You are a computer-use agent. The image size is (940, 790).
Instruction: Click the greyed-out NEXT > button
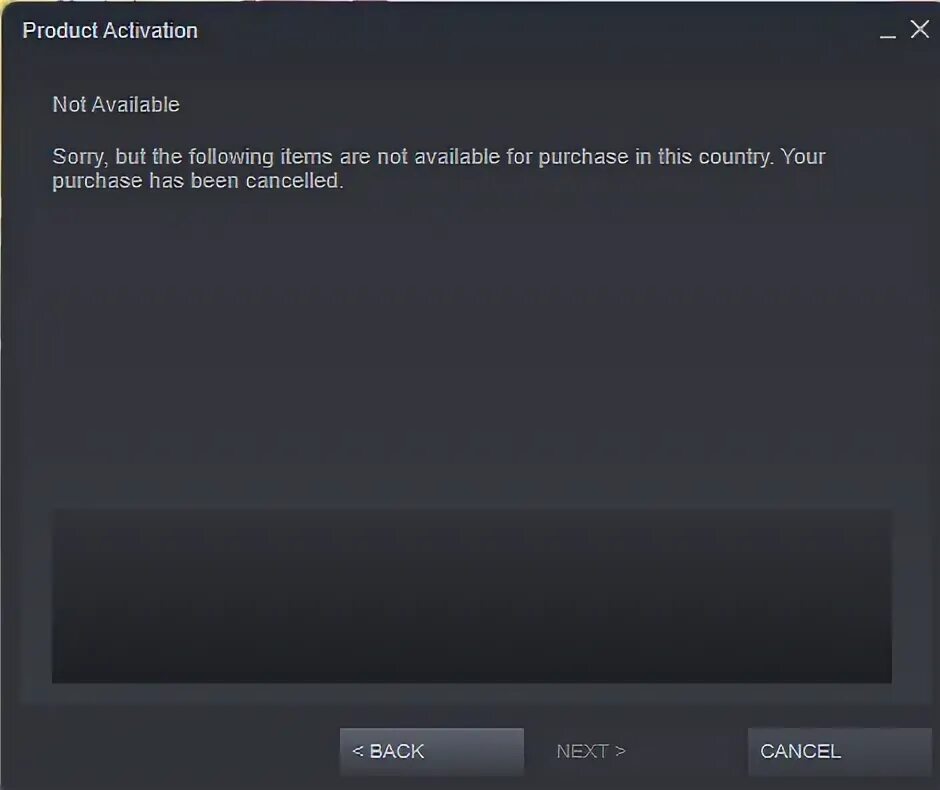590,751
